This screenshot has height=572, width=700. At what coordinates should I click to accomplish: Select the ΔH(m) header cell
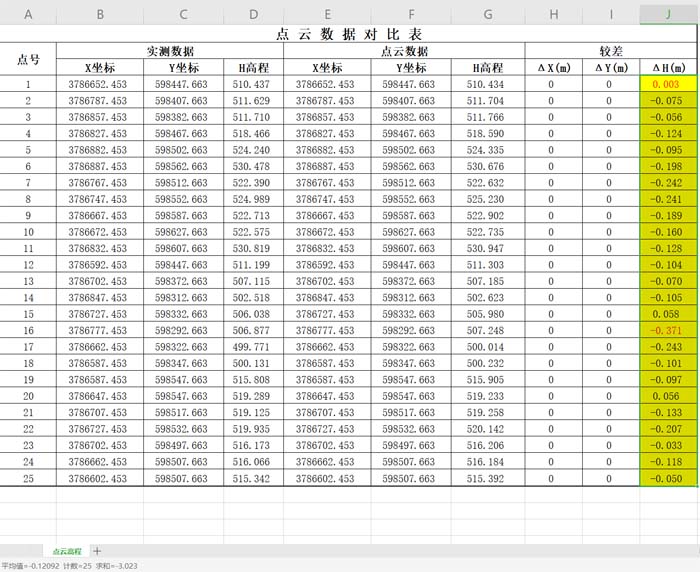[x=667, y=68]
